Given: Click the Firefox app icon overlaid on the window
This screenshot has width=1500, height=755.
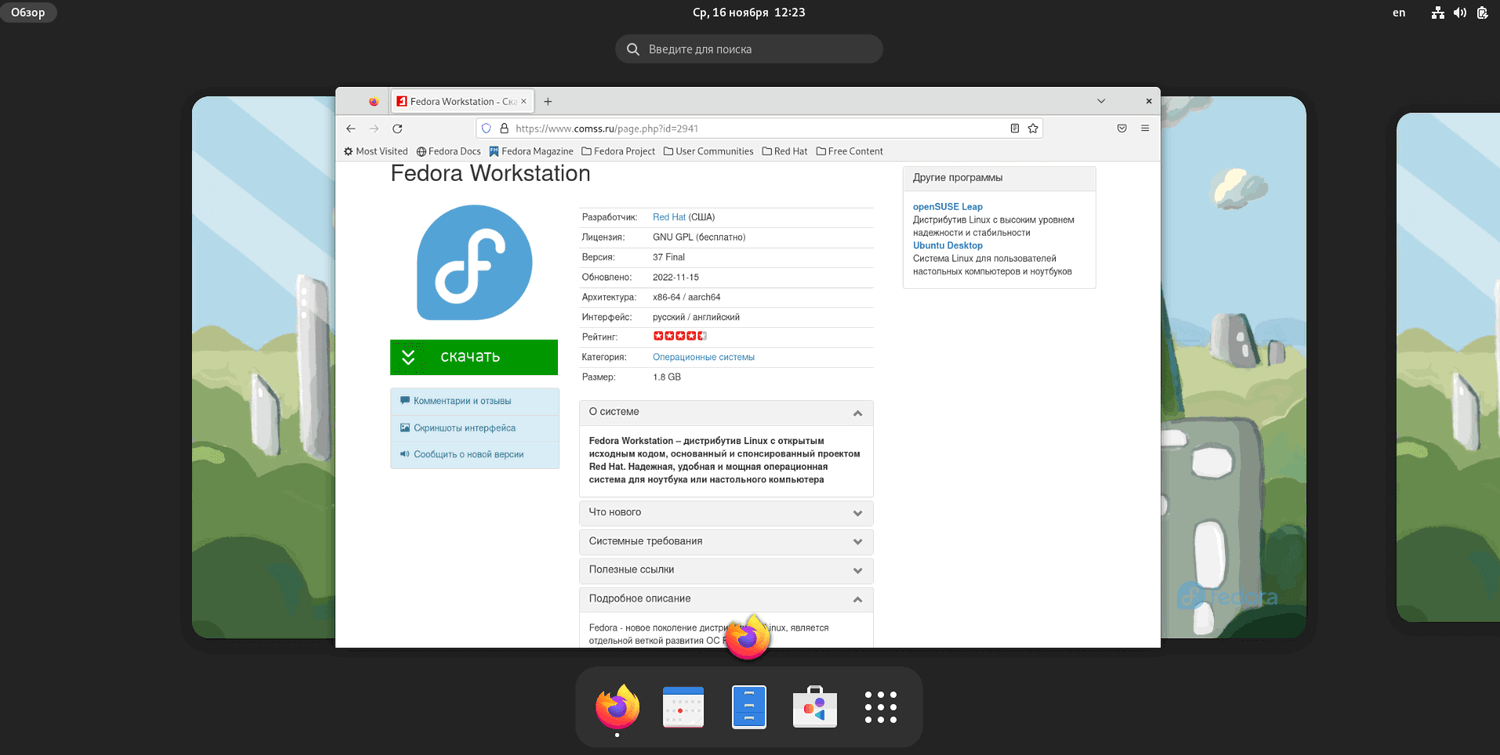Looking at the screenshot, I should 748,637.
